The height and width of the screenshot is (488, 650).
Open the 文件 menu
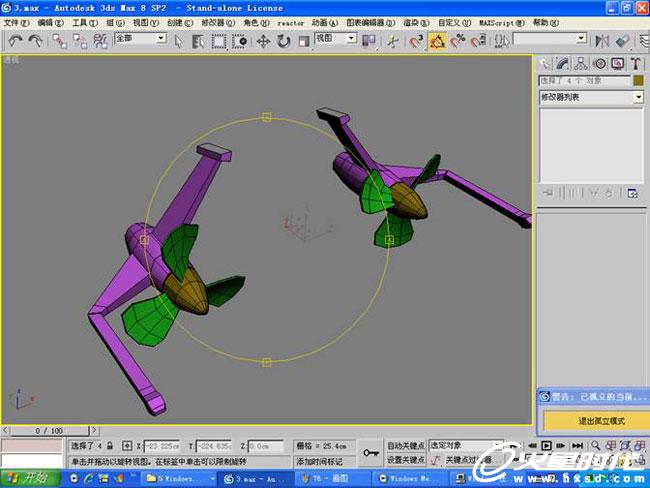[x=16, y=22]
